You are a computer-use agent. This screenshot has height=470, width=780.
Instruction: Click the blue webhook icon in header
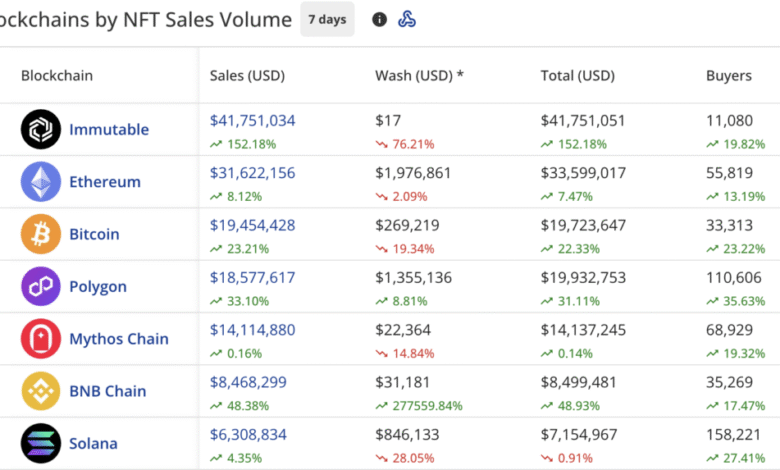click(x=407, y=19)
